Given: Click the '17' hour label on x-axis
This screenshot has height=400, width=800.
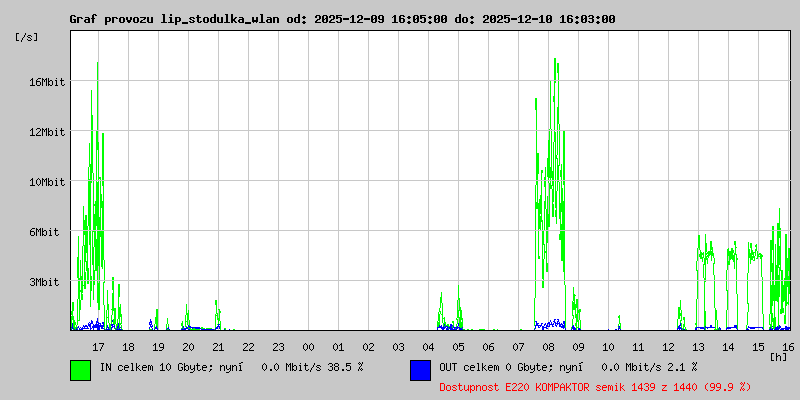Looking at the screenshot, I should pyautogui.click(x=98, y=347).
